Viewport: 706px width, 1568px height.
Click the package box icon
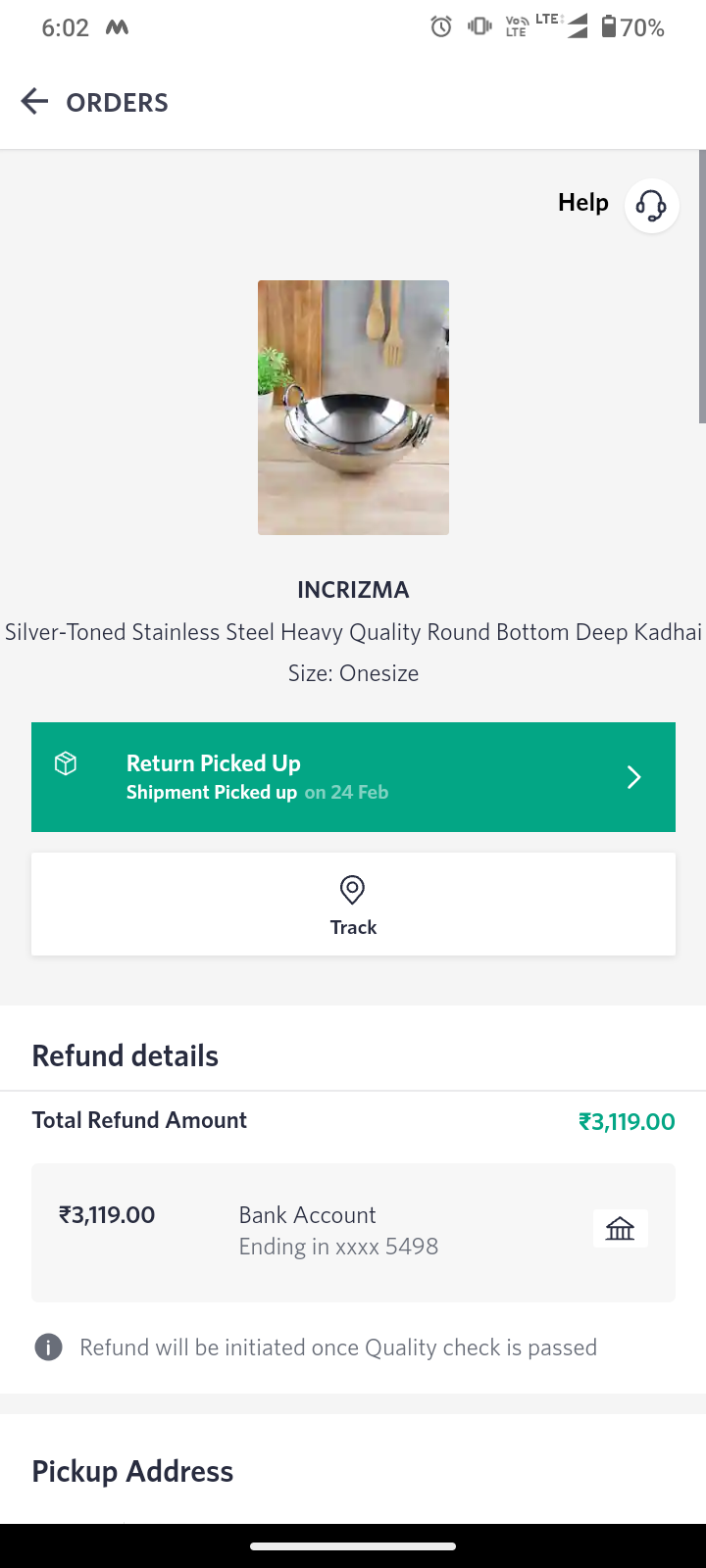point(66,763)
